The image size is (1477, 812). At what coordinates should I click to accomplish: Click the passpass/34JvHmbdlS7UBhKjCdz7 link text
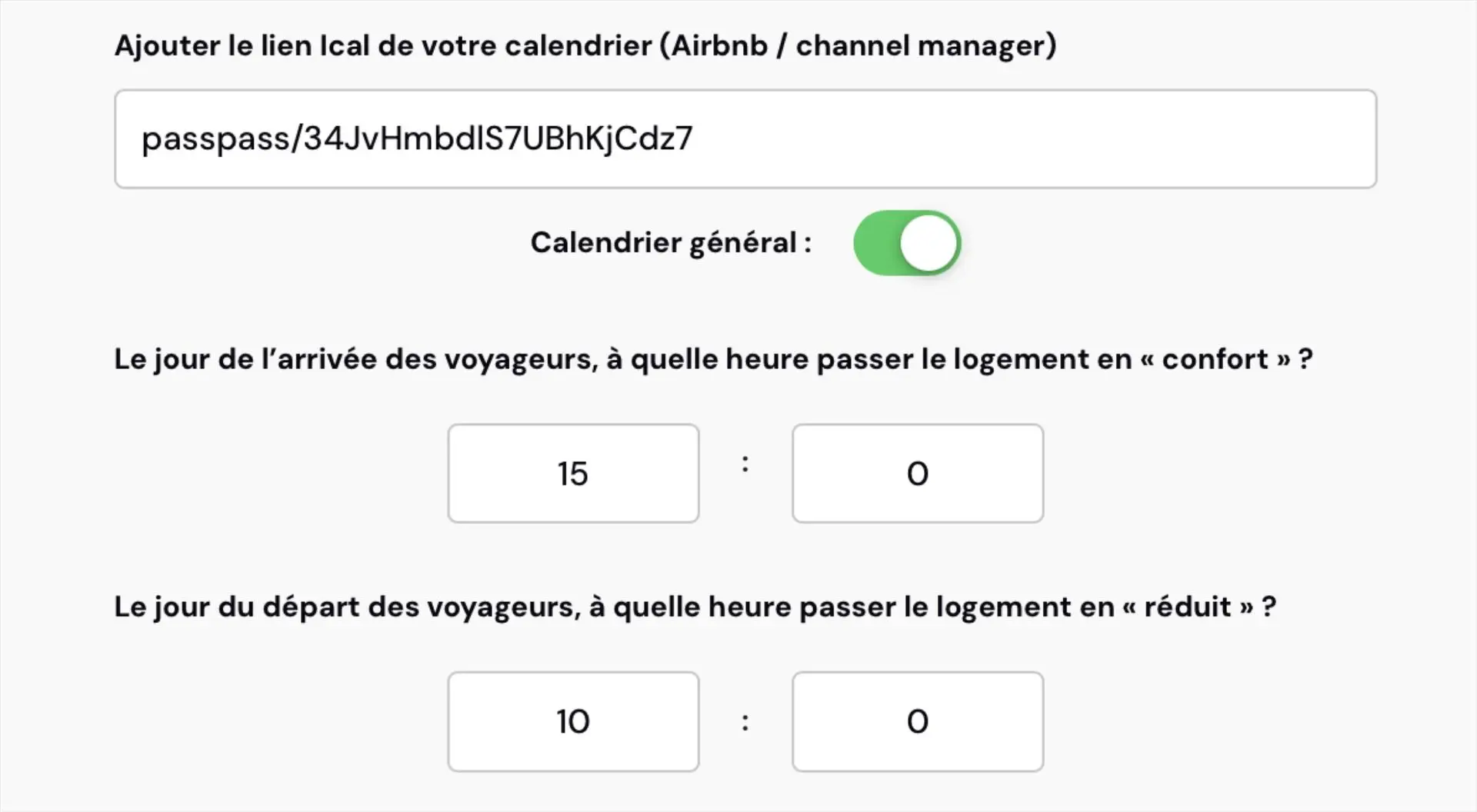(417, 139)
